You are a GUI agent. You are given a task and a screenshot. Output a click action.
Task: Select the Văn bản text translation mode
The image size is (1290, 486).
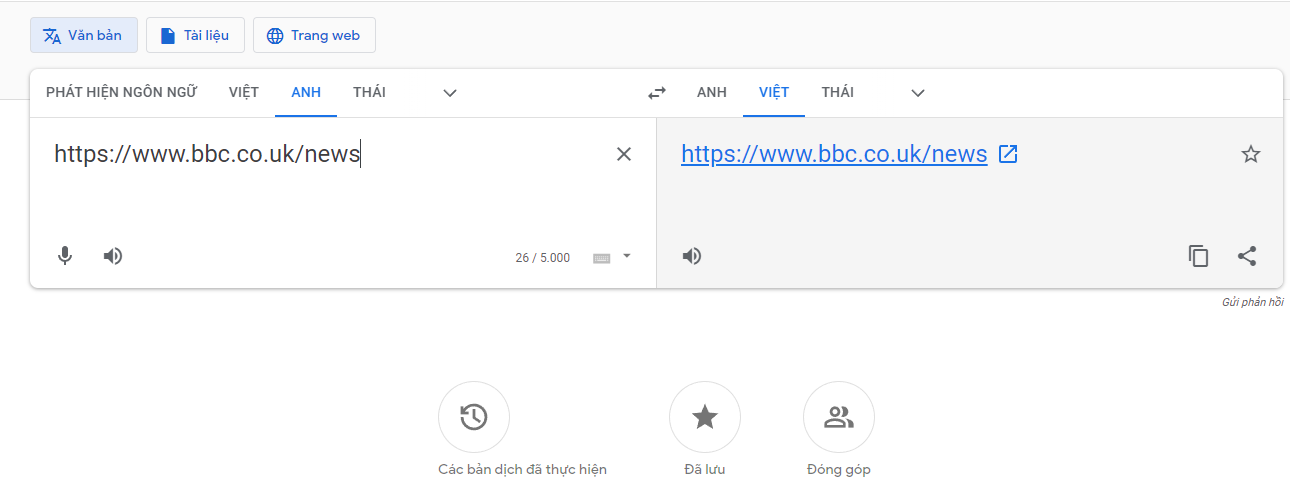point(84,35)
